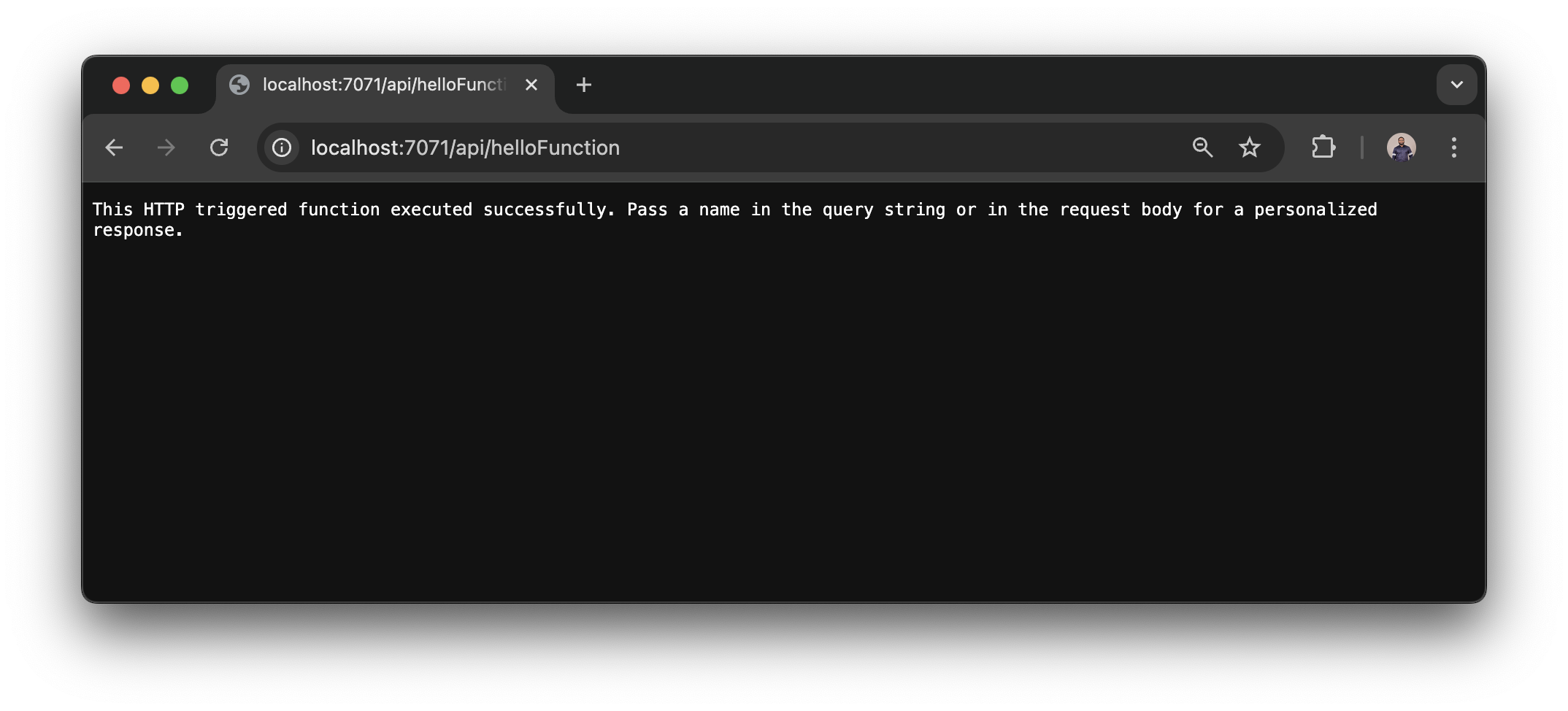Click the red close traffic light

point(121,85)
